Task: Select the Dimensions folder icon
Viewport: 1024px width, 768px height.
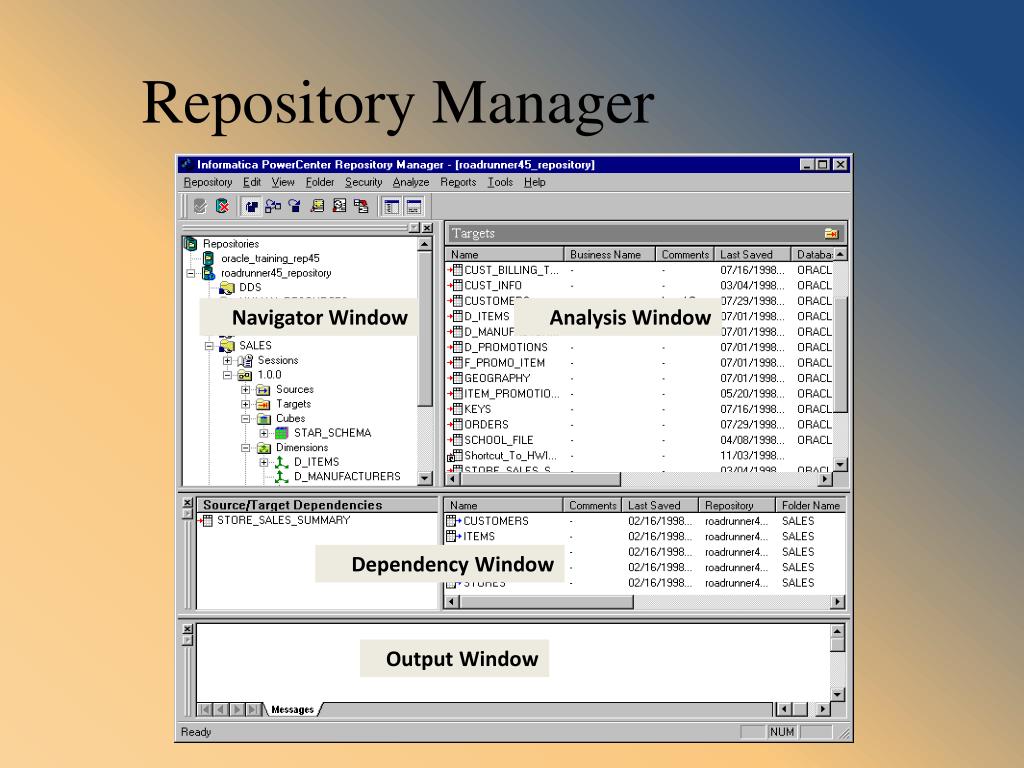Action: tap(264, 448)
